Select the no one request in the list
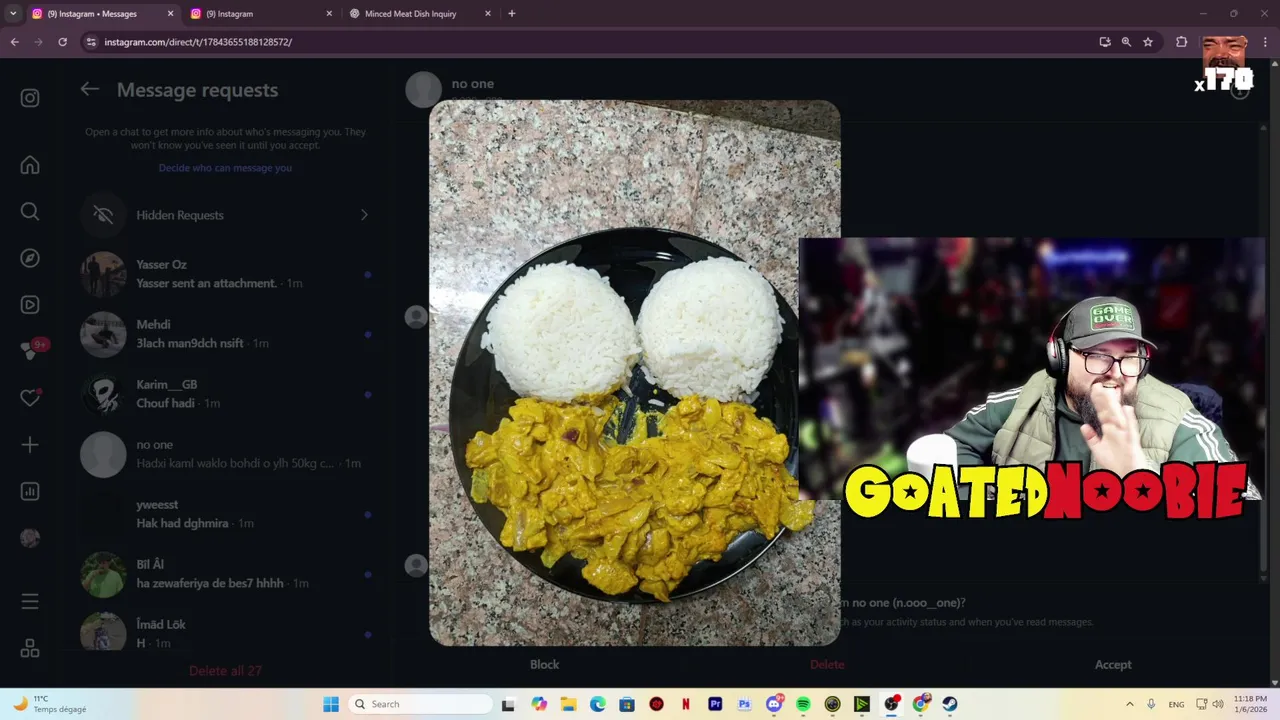Viewport: 1280px width, 720px height. [x=225, y=454]
